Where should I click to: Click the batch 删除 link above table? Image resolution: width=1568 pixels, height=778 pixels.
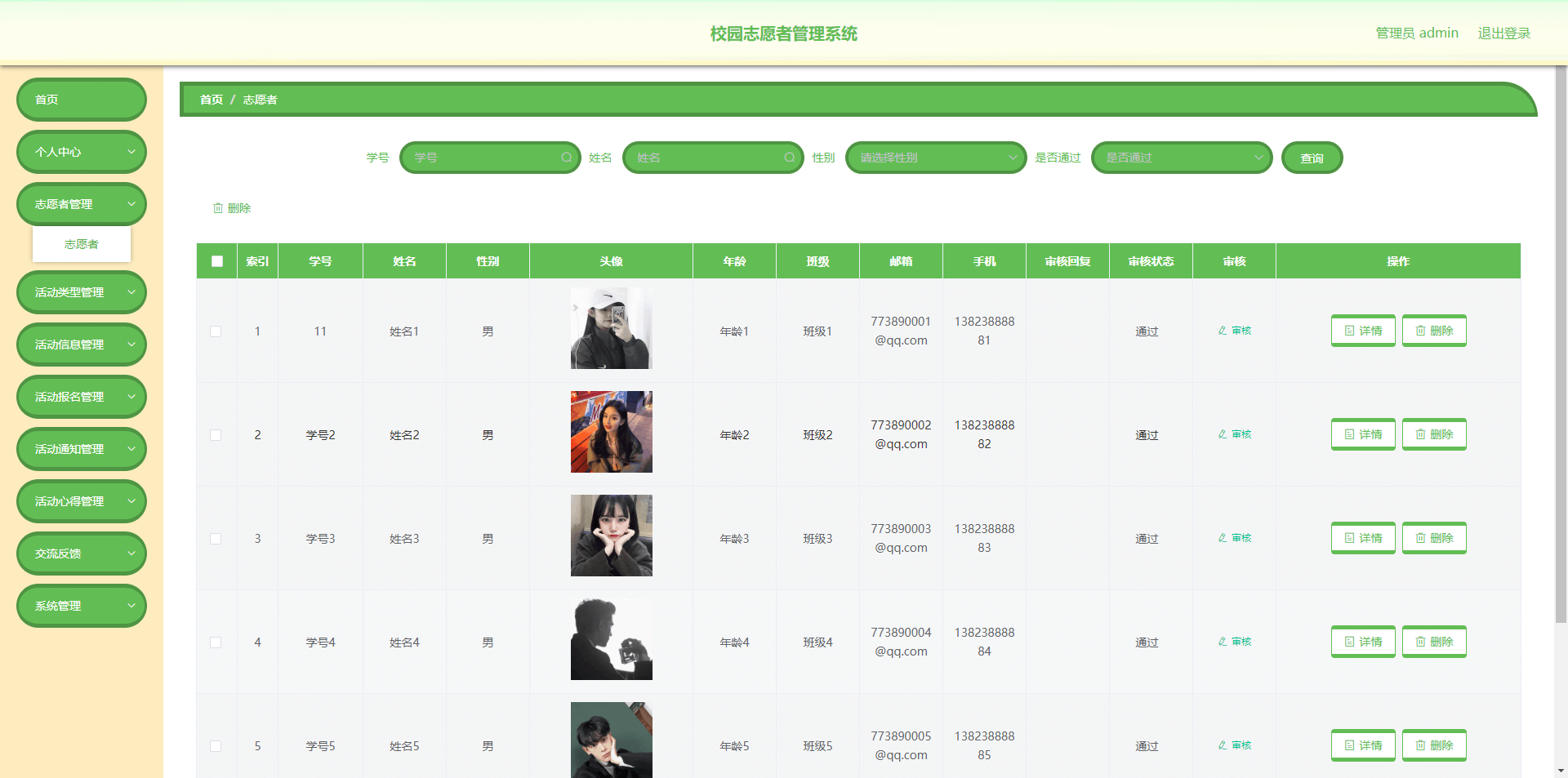tap(232, 208)
